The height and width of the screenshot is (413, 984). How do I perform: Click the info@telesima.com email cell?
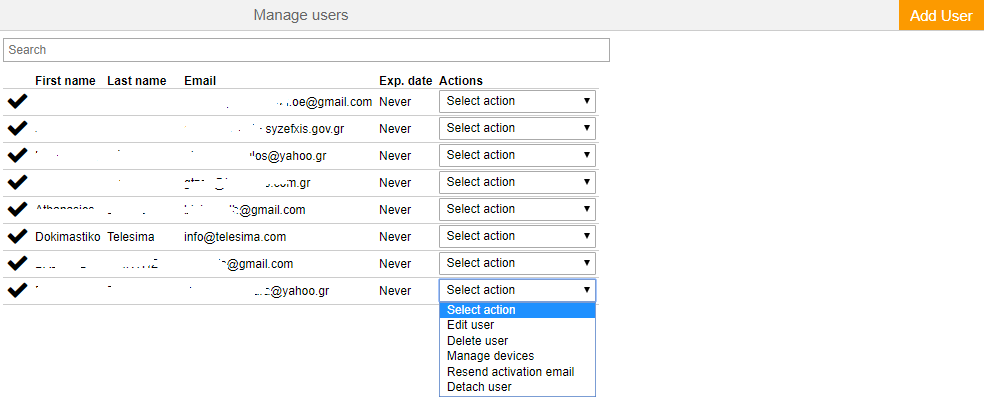[235, 237]
